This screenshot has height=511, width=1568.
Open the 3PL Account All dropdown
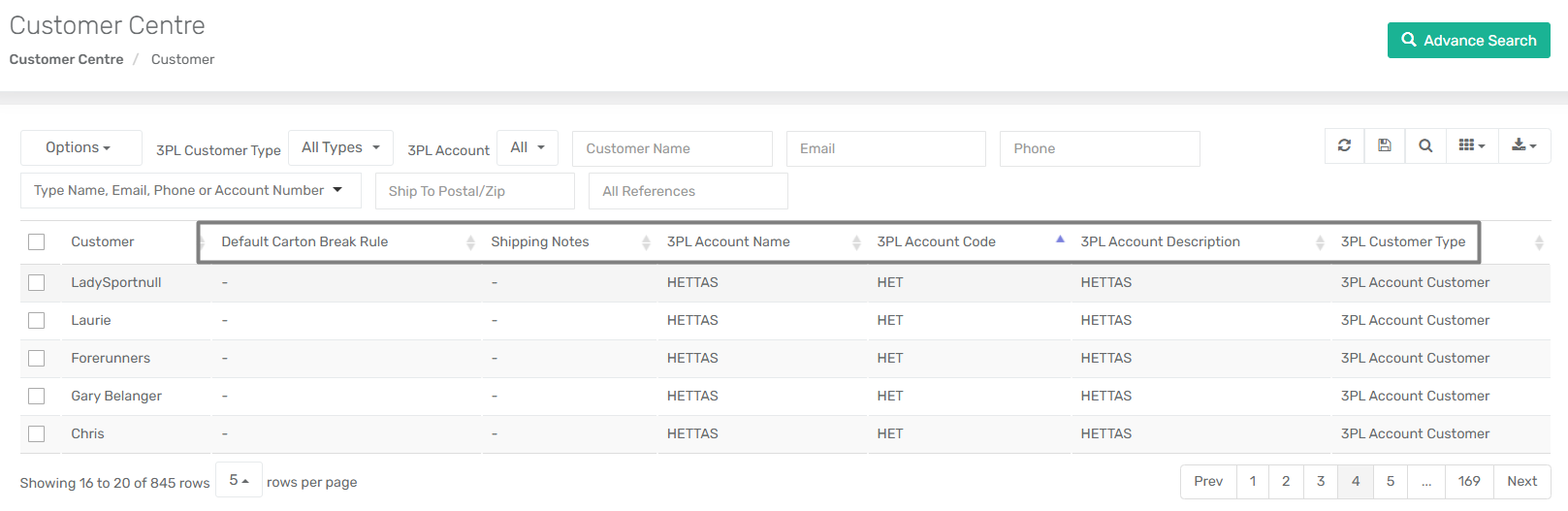(x=528, y=147)
